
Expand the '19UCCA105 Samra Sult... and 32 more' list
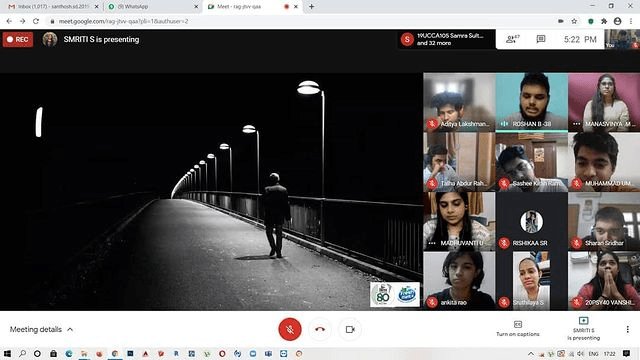pos(447,39)
